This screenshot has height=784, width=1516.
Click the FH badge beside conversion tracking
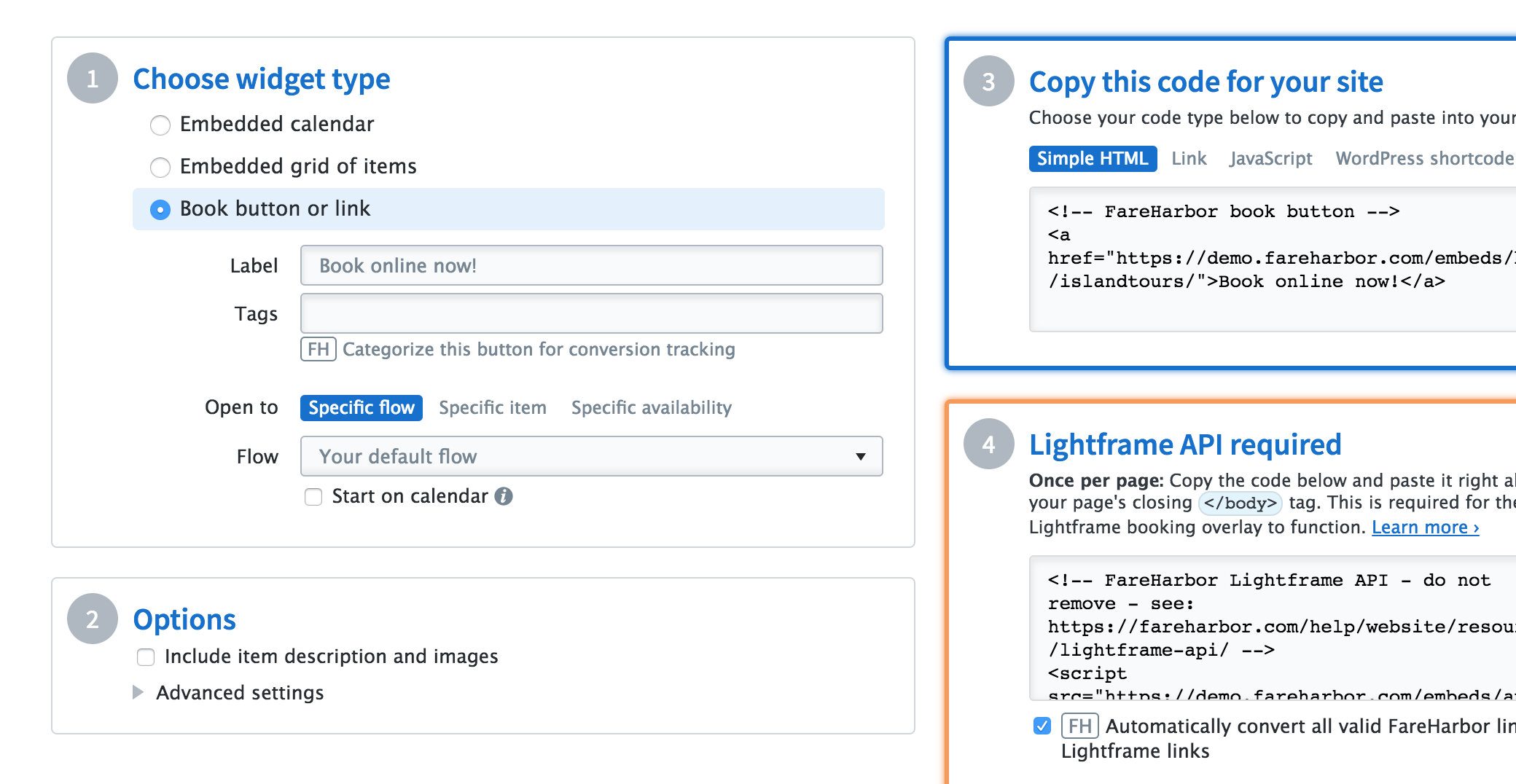pos(318,349)
